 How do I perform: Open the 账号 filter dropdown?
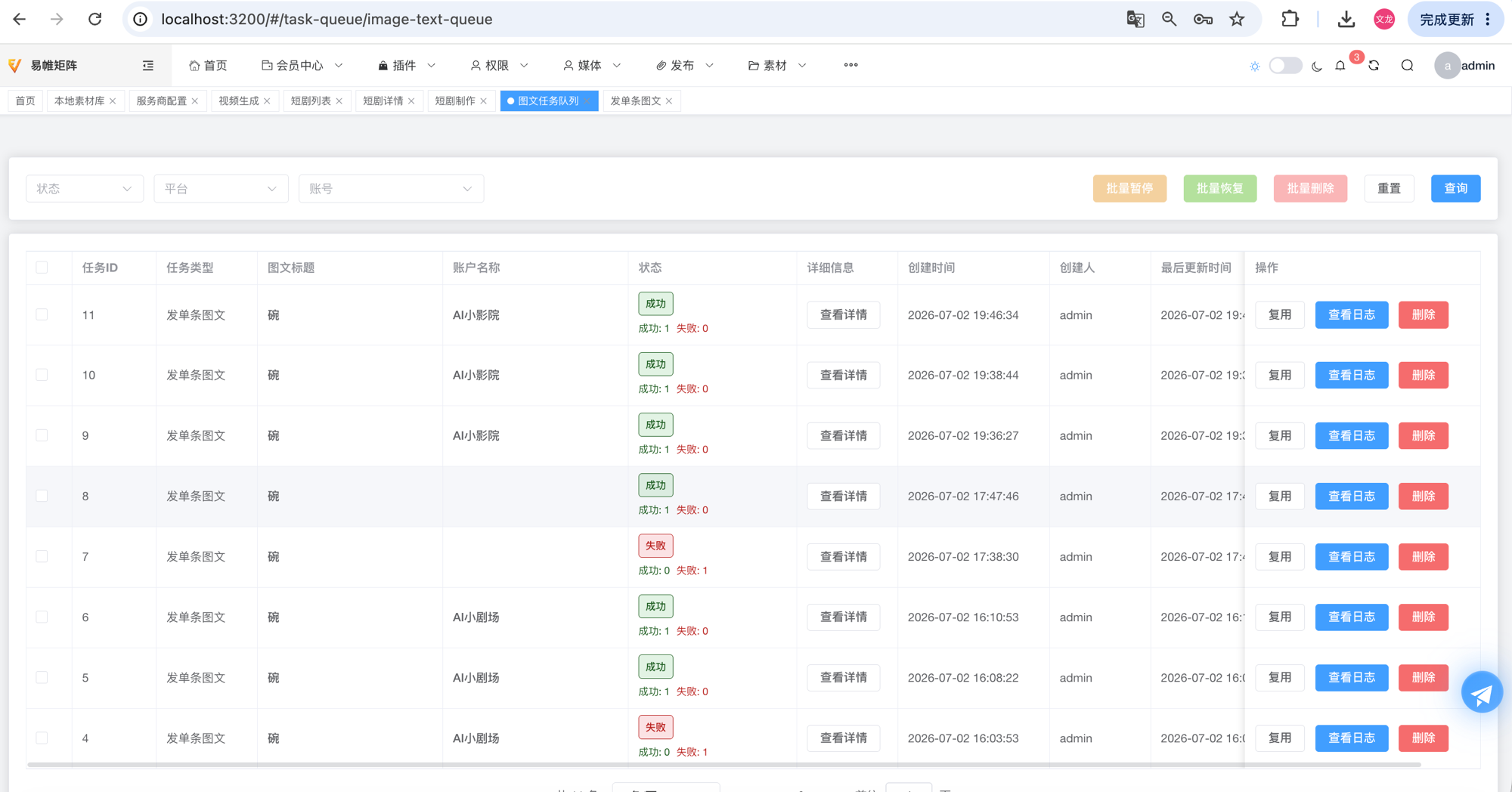[x=391, y=188]
